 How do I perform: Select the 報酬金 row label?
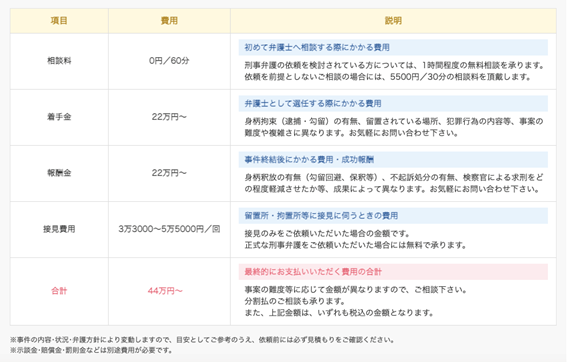tap(59, 173)
